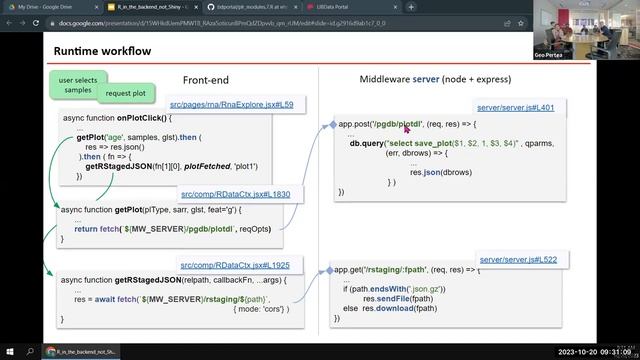Go forward in browser history
This screenshot has height=360, width=640.
22,23
